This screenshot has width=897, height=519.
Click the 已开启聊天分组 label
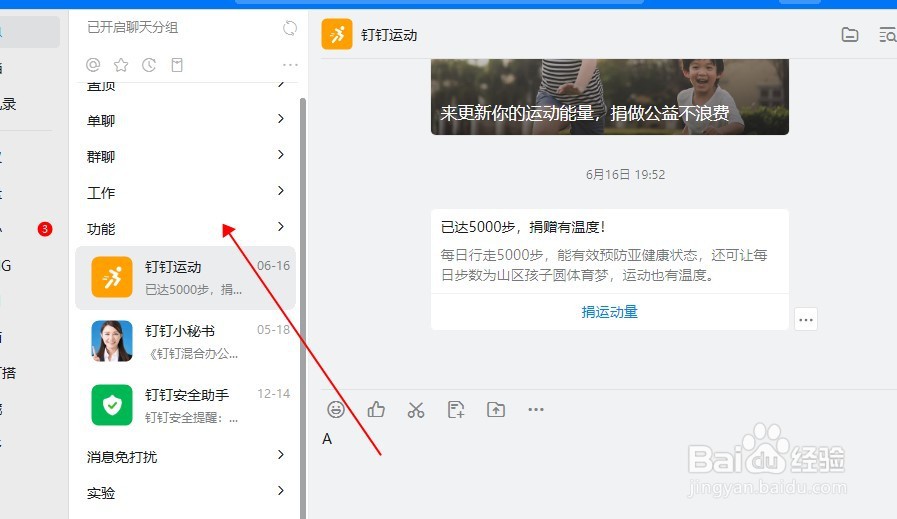[x=133, y=27]
